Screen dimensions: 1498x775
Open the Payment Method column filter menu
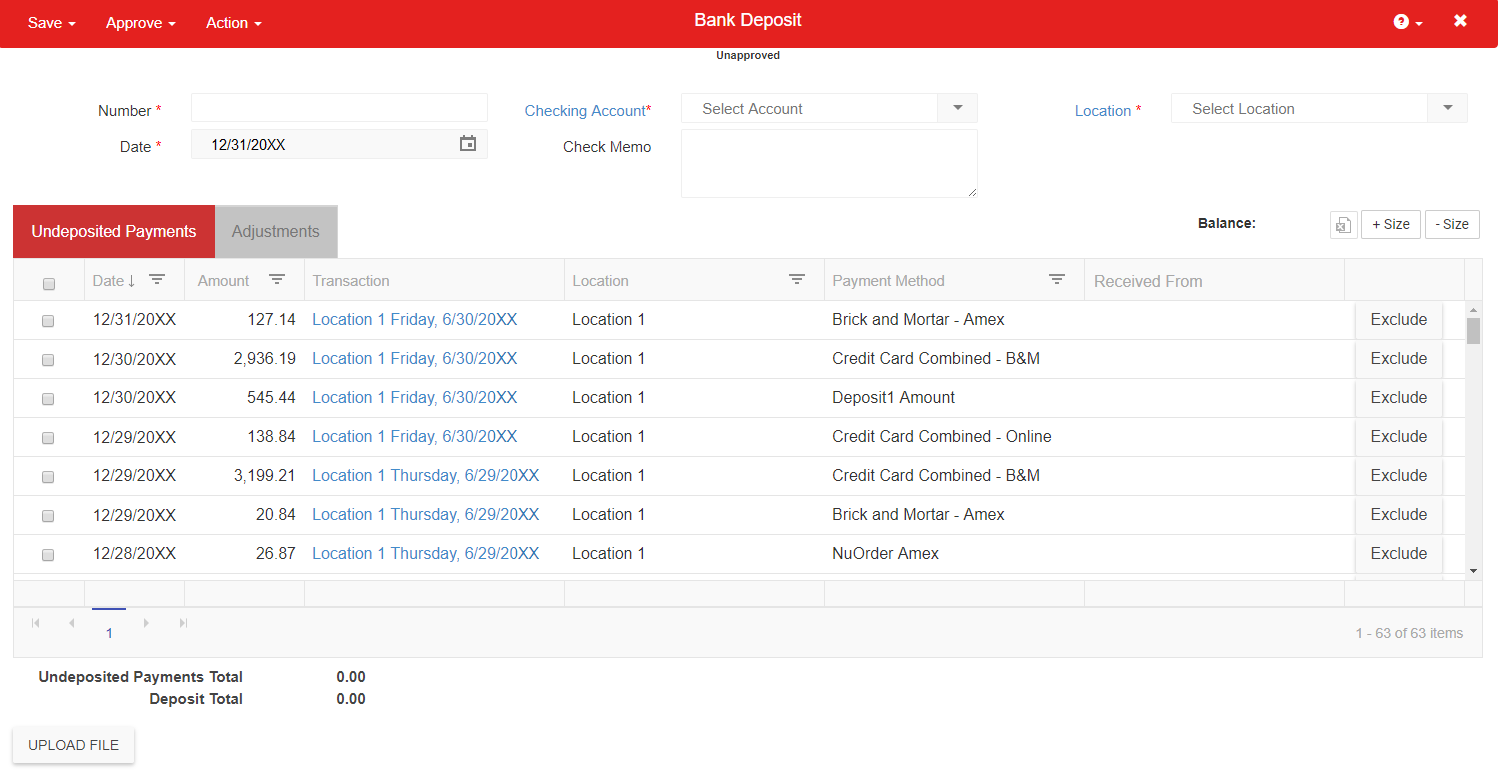point(1057,280)
